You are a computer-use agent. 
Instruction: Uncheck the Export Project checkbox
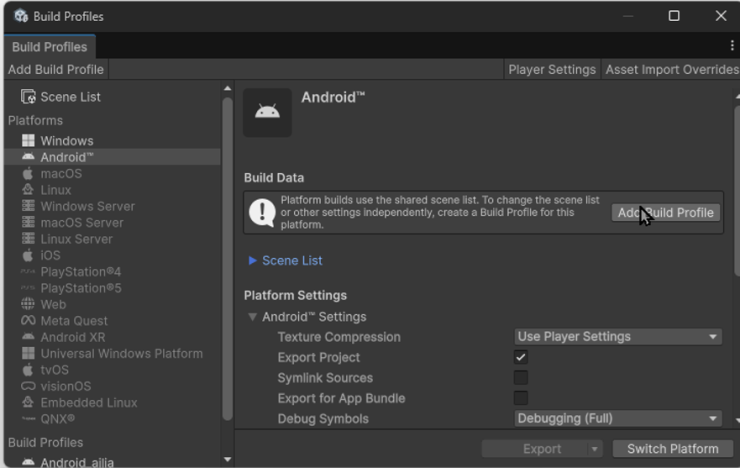(520, 357)
